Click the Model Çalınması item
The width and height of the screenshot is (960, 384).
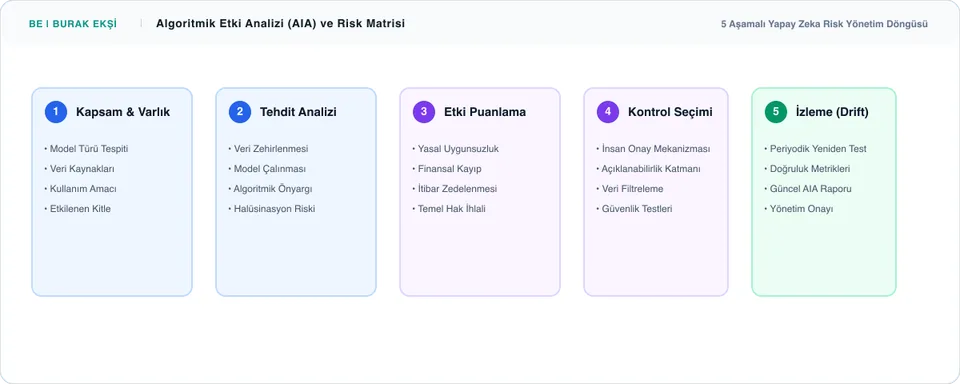click(267, 168)
